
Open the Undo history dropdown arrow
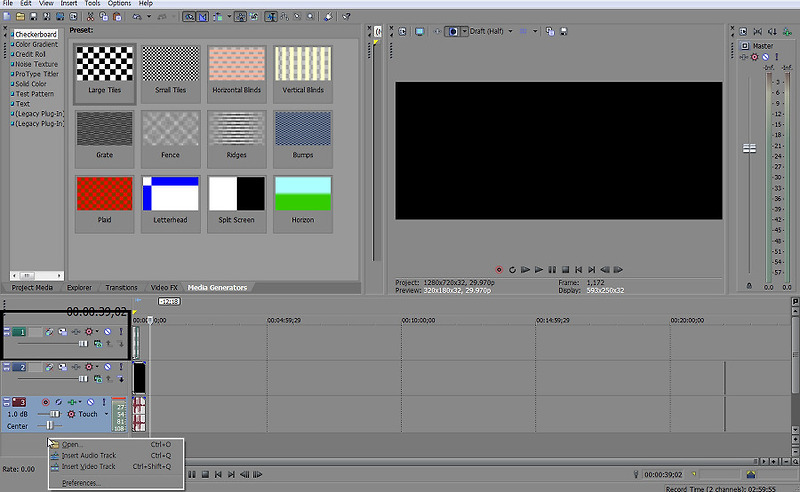[148, 17]
